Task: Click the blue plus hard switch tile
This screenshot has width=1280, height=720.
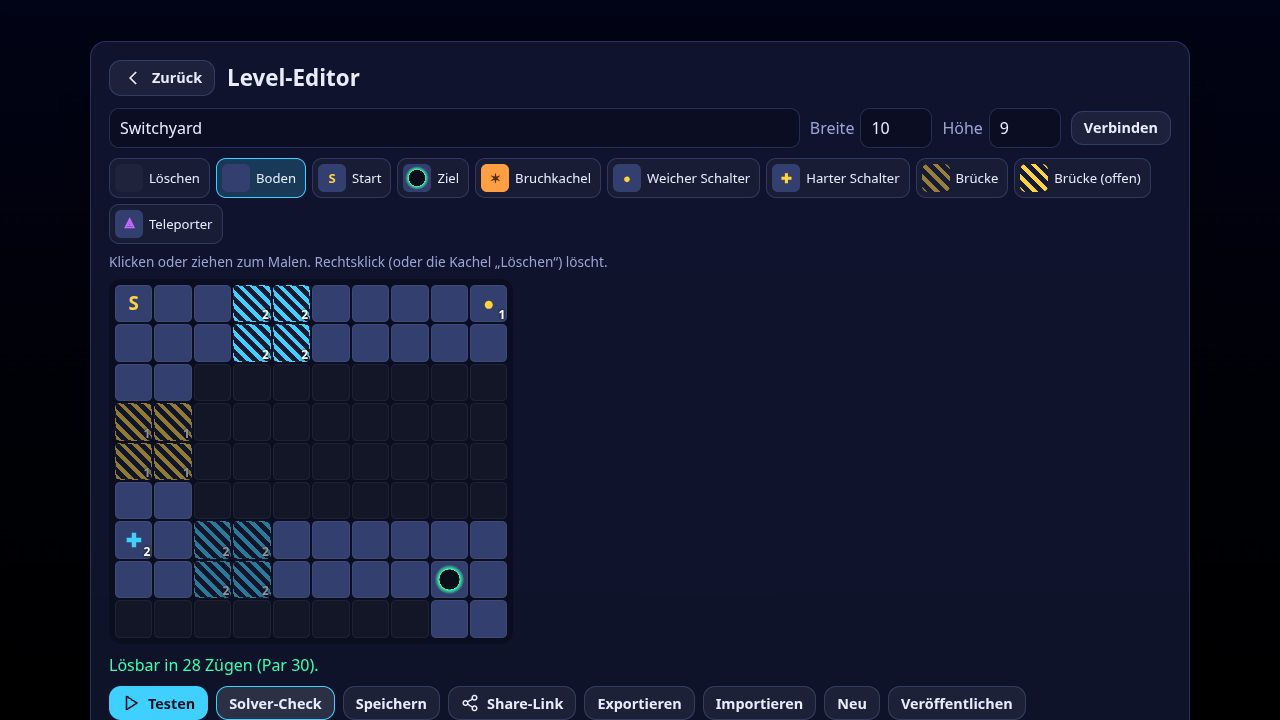Action: tap(133, 540)
